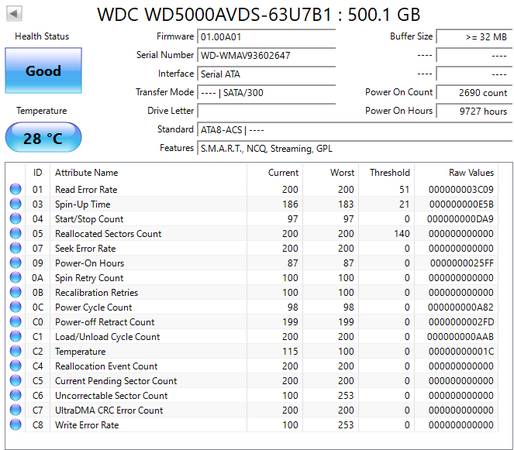Image resolution: width=514 pixels, height=450 pixels.
Task: Click status orb for Write Error Rate
Action: 15,425
